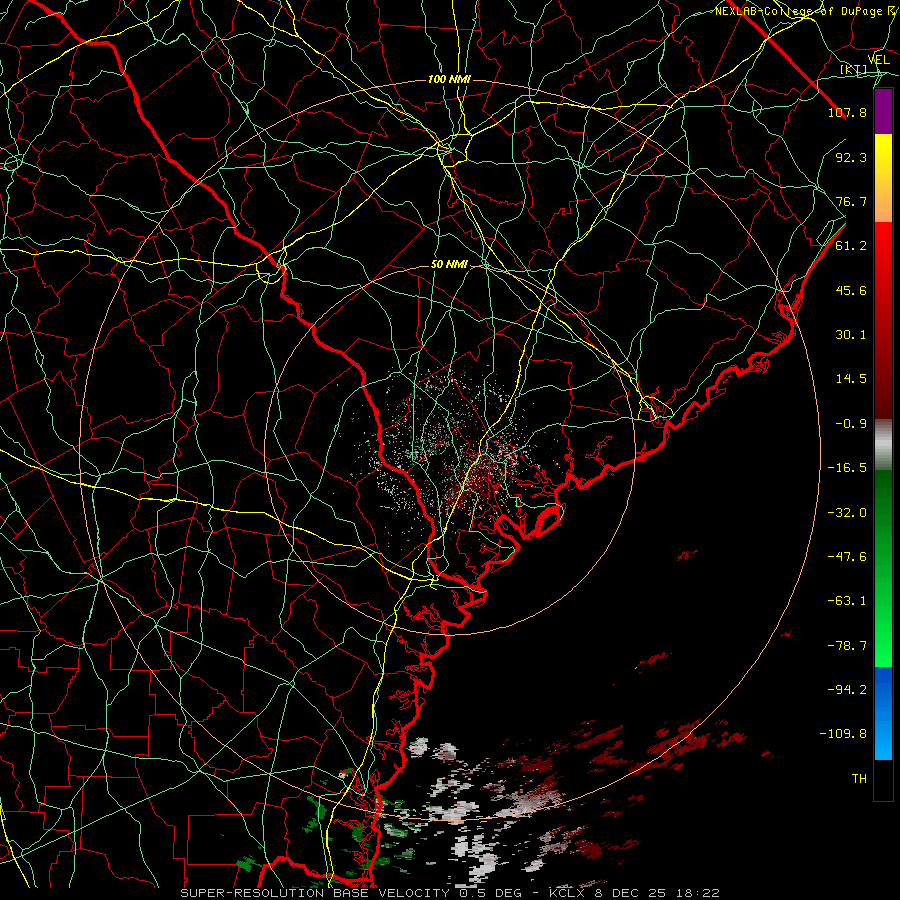This screenshot has height=900, width=900.
Task: Click the bright green color bar segment
Action: point(883,568)
